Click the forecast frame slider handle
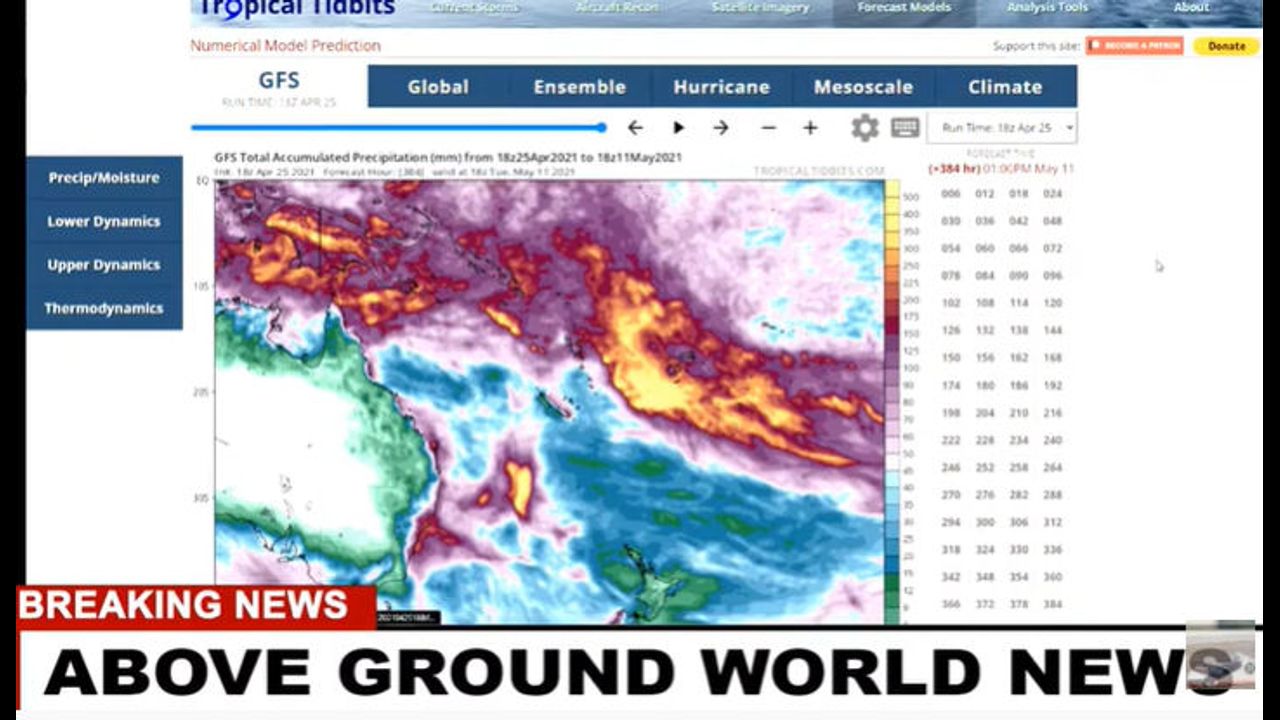The height and width of the screenshot is (720, 1280). 602,128
